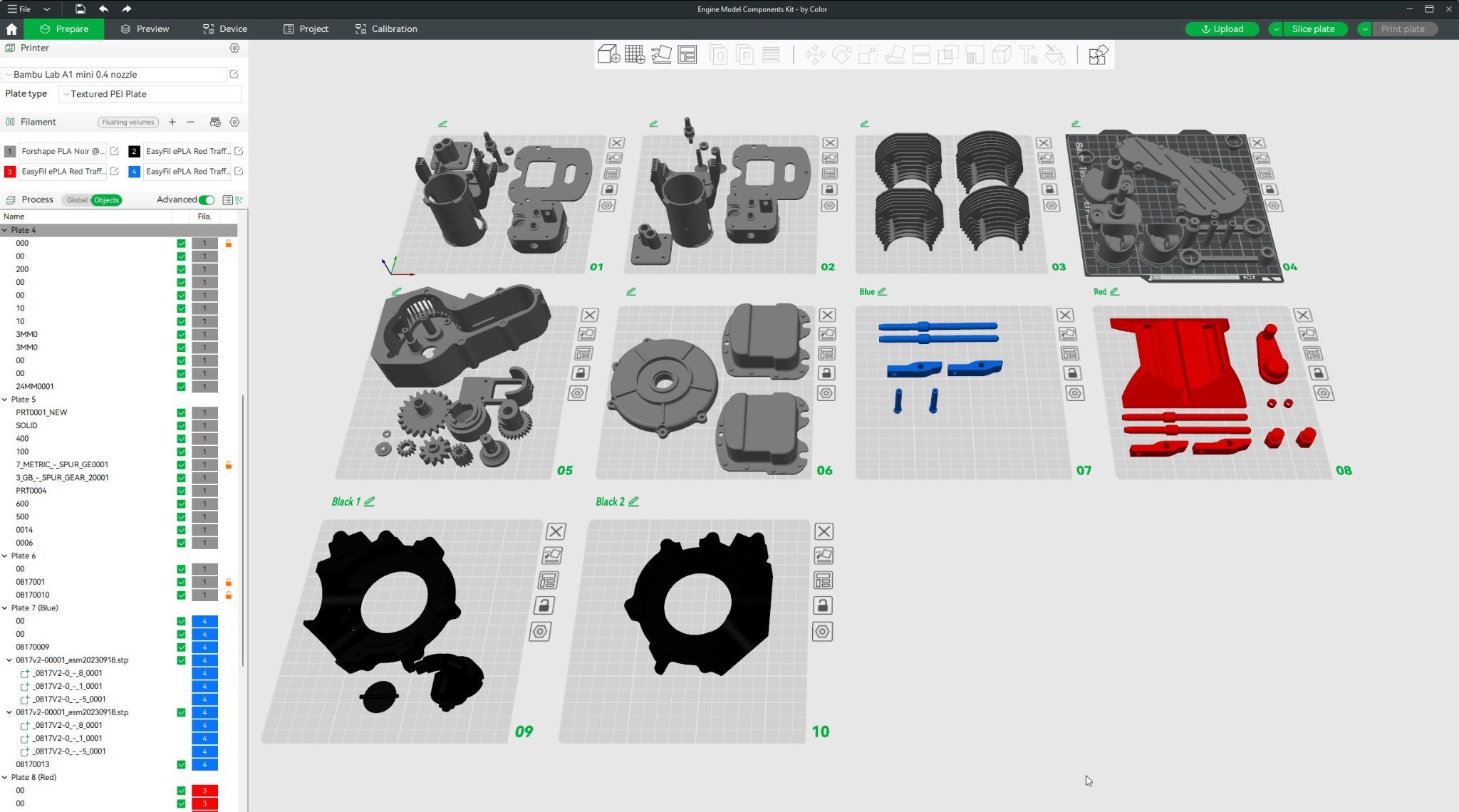
Task: Open the Plate type dropdown
Action: [150, 94]
